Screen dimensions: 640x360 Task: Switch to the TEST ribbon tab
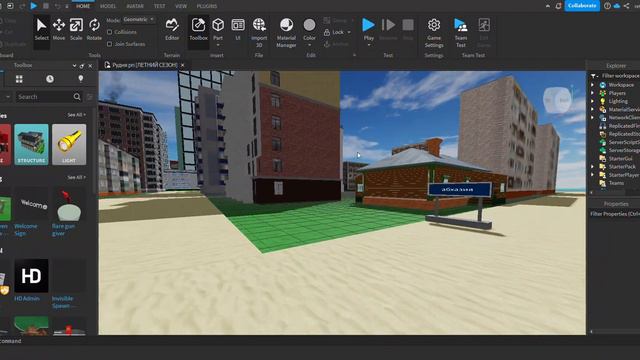[160, 6]
